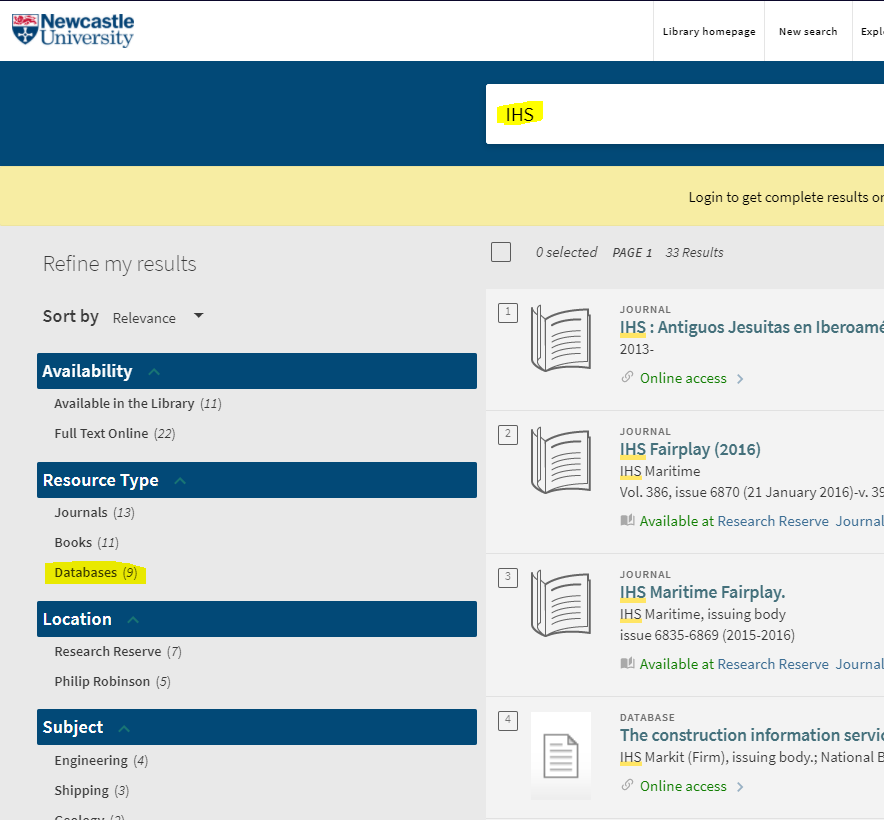Click the book icon for IHS Fairplay (2016)
This screenshot has width=884, height=820.
[x=560, y=461]
